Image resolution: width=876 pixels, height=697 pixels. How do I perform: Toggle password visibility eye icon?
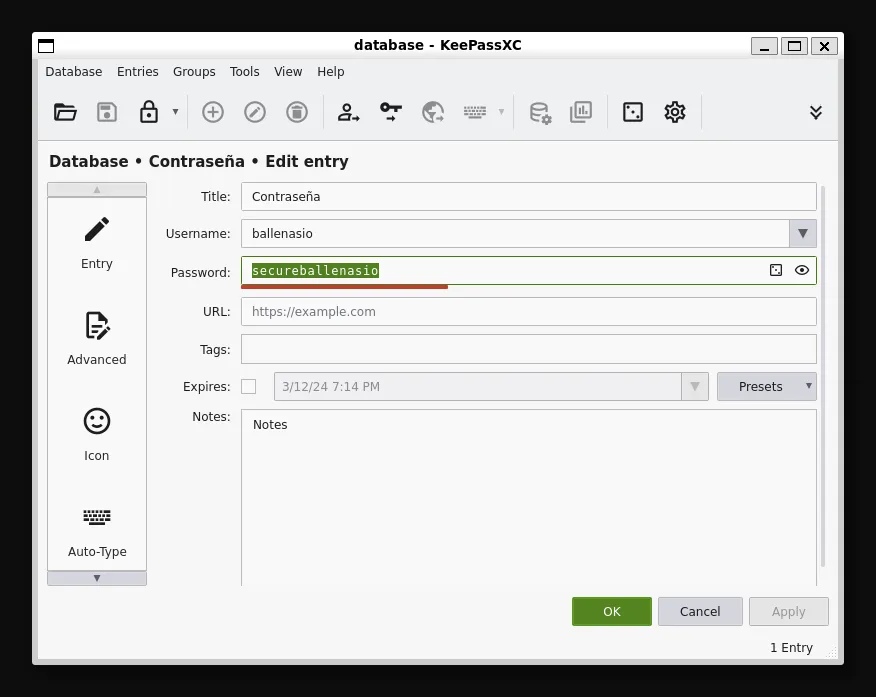(x=802, y=270)
